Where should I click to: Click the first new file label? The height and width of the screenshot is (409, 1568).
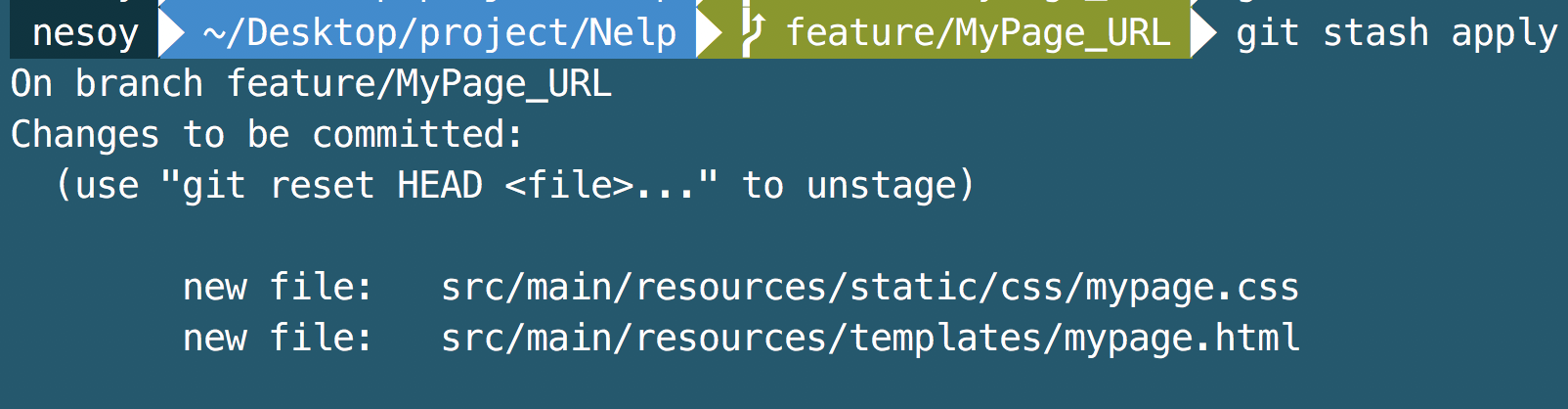click(278, 288)
